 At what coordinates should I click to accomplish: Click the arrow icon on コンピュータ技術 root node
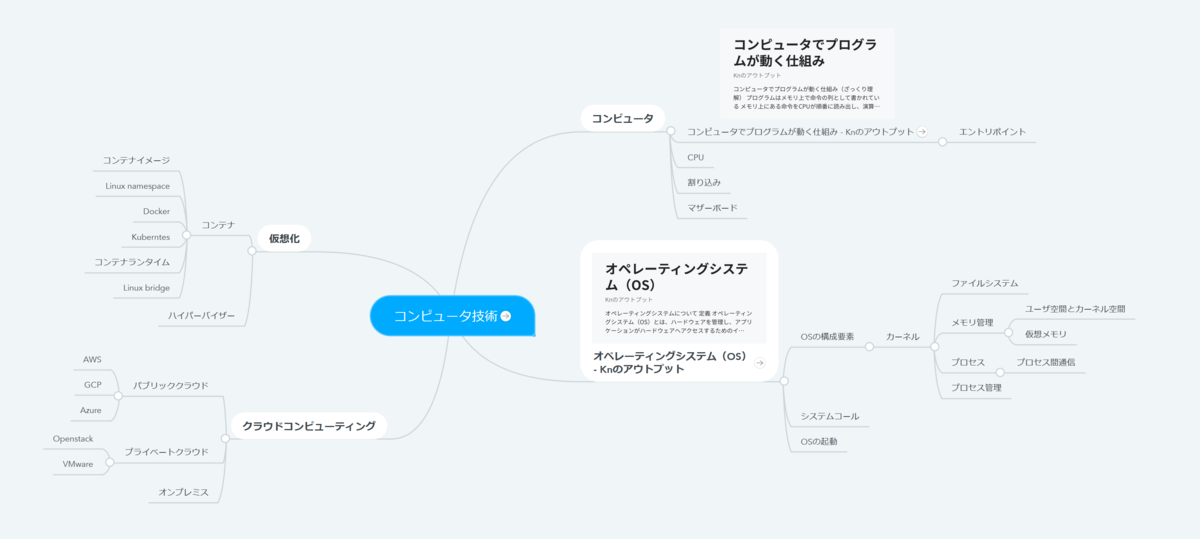click(x=506, y=316)
